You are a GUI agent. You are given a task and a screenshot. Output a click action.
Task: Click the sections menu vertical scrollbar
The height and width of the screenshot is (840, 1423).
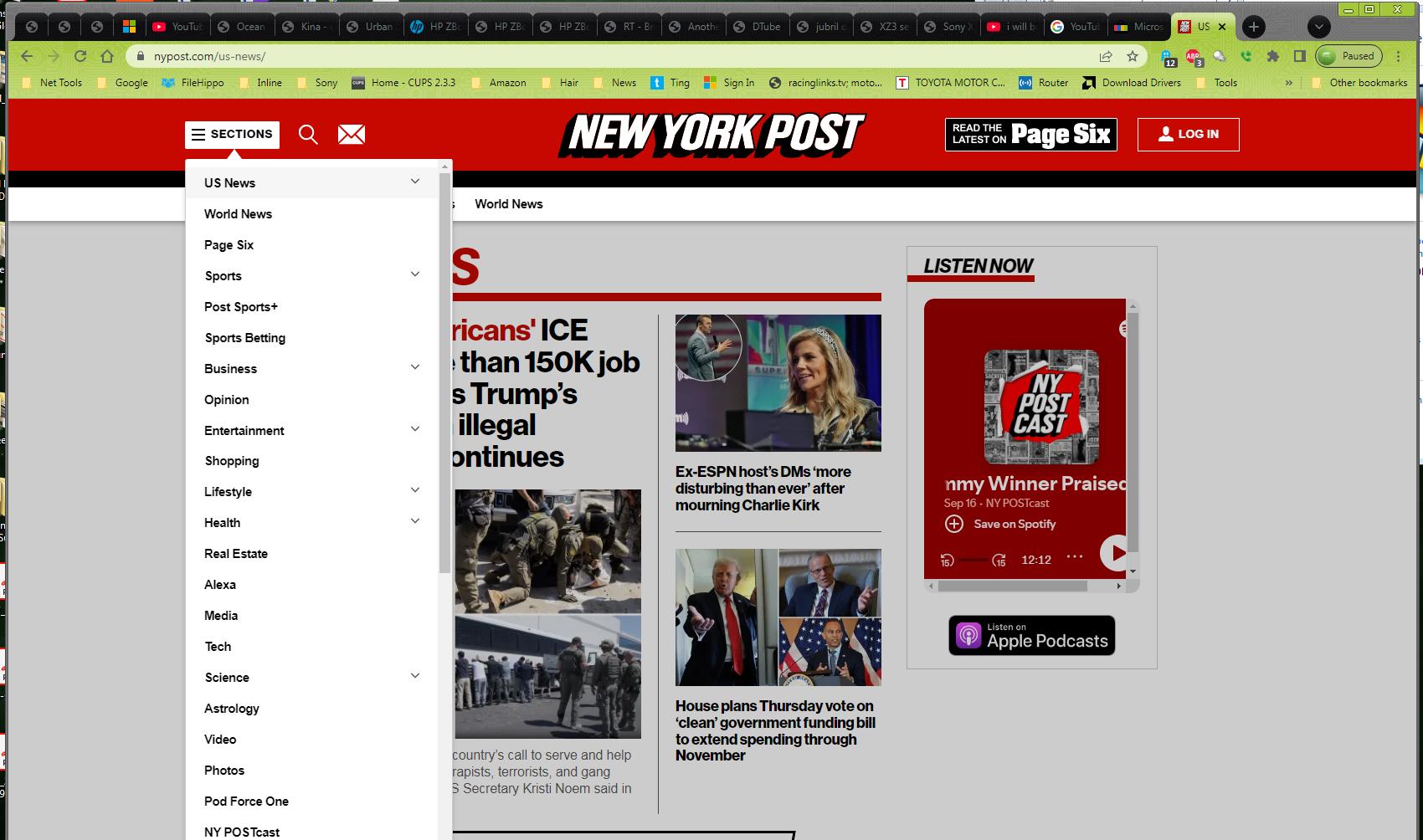coord(444,372)
